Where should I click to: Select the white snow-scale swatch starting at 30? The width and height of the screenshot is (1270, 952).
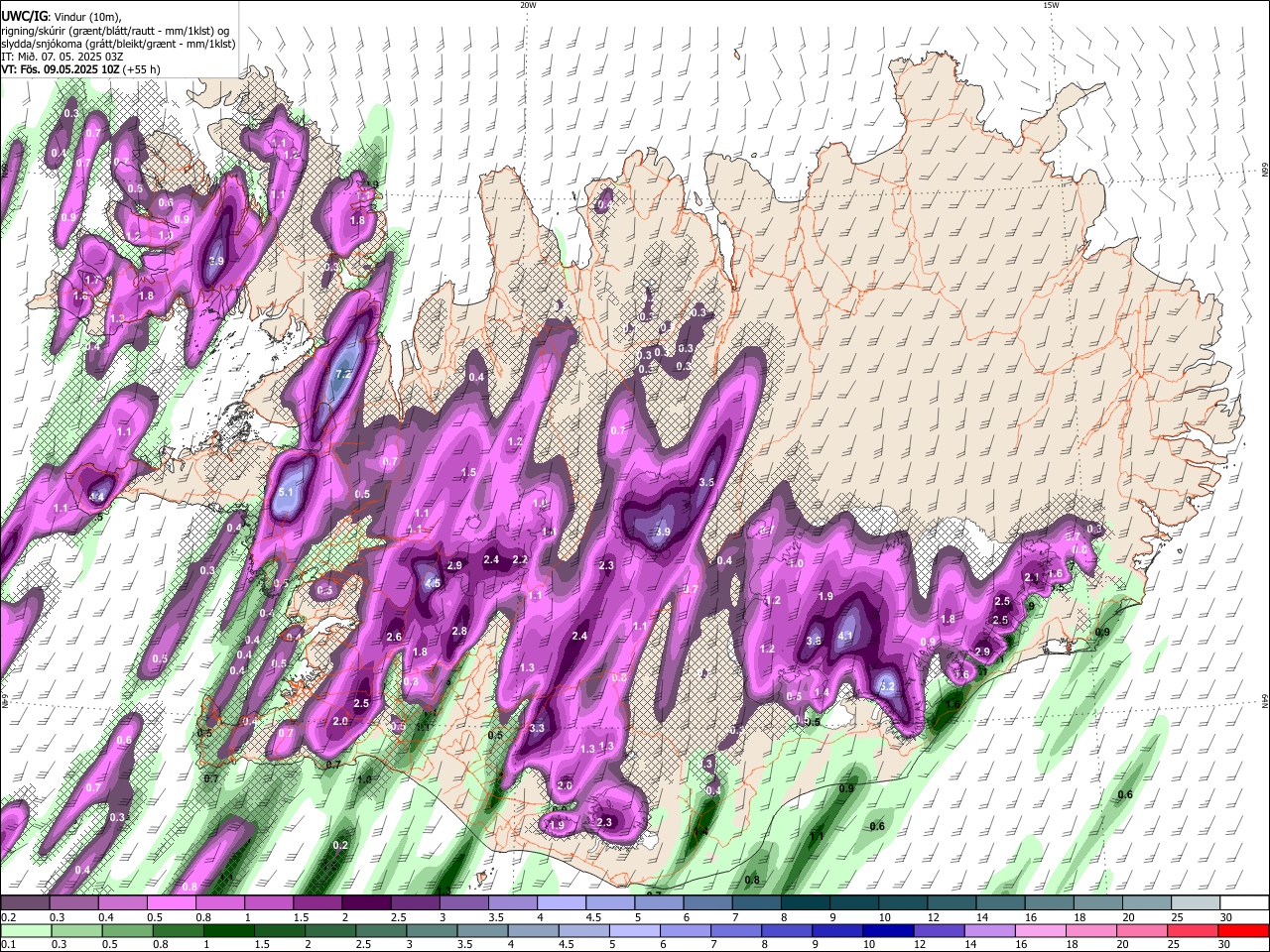(x=1244, y=903)
